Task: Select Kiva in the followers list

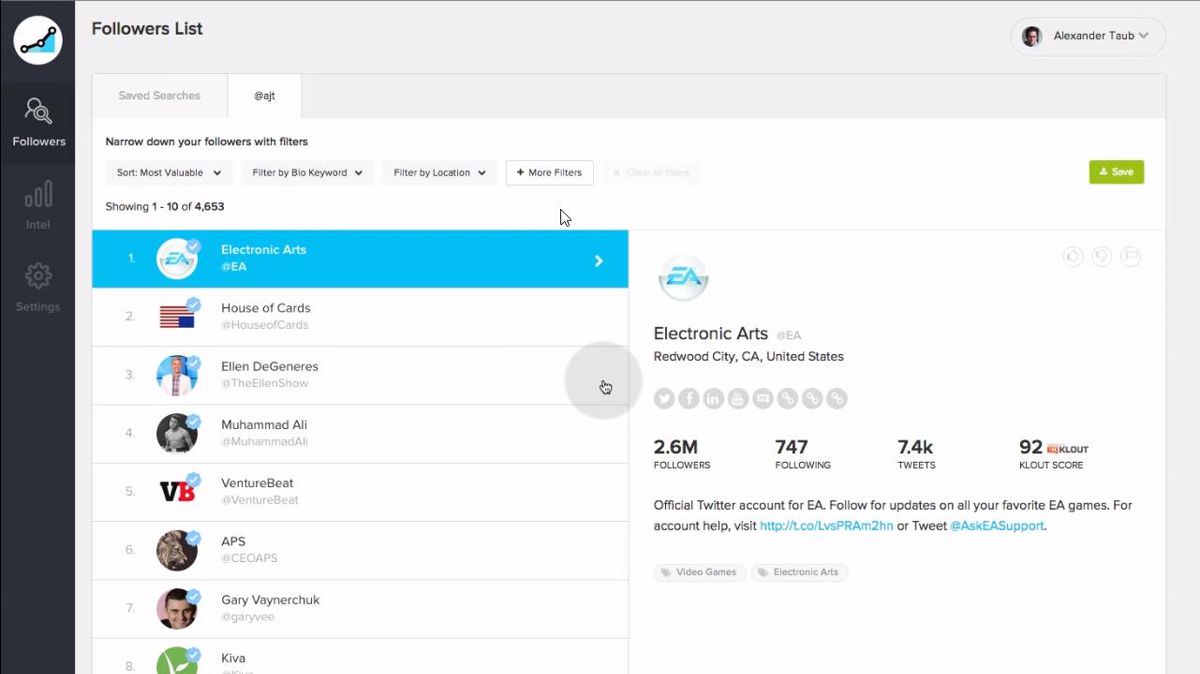Action: [360, 656]
